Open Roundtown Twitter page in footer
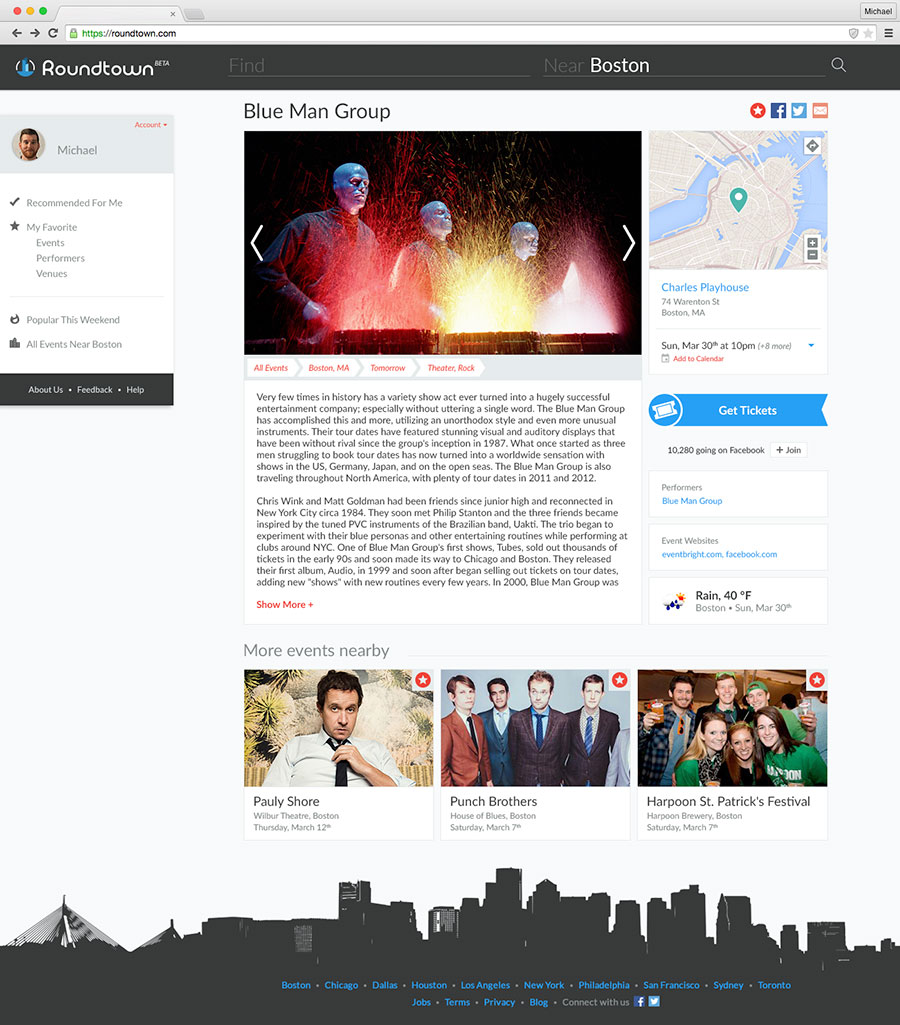Viewport: 900px width, 1025px height. tap(654, 1001)
